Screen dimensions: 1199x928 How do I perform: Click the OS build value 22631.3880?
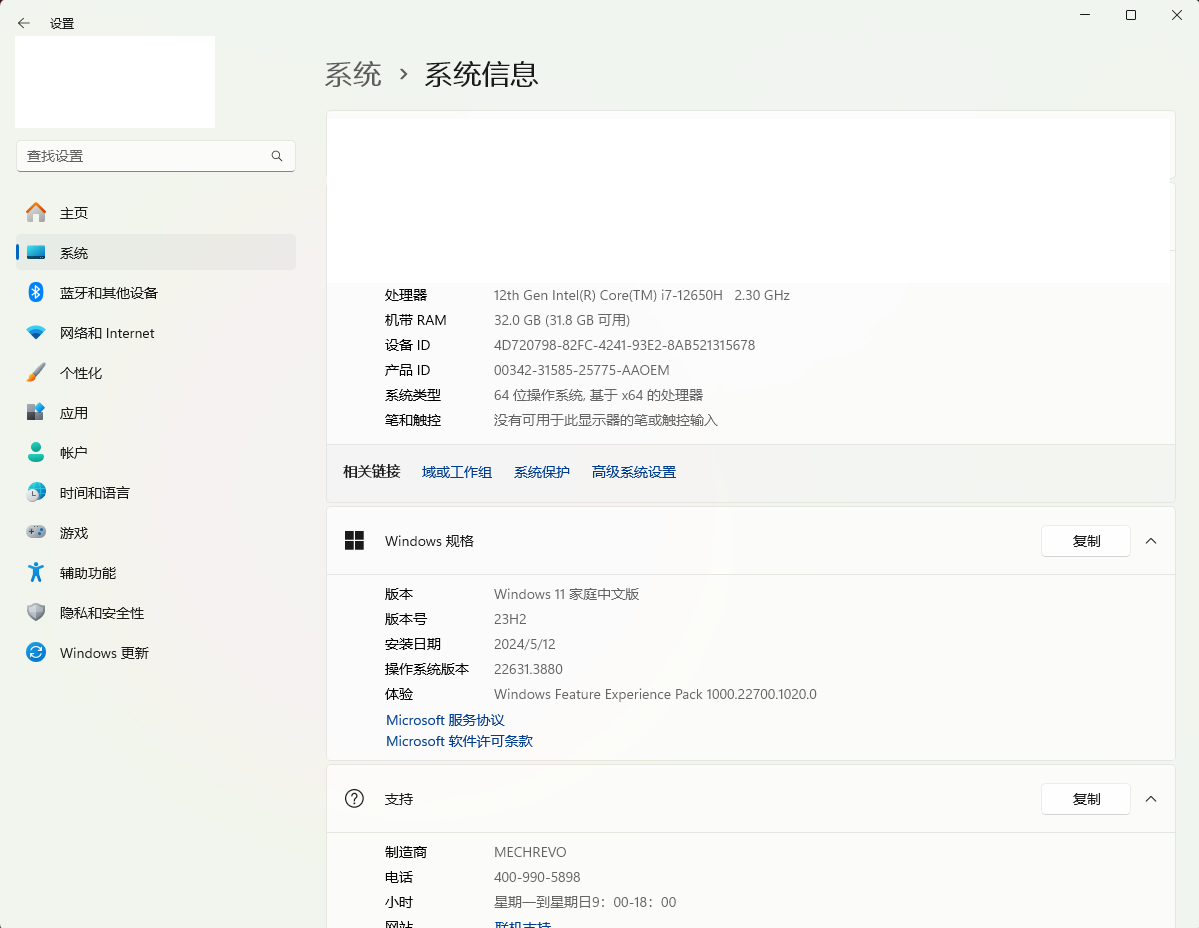click(528, 669)
